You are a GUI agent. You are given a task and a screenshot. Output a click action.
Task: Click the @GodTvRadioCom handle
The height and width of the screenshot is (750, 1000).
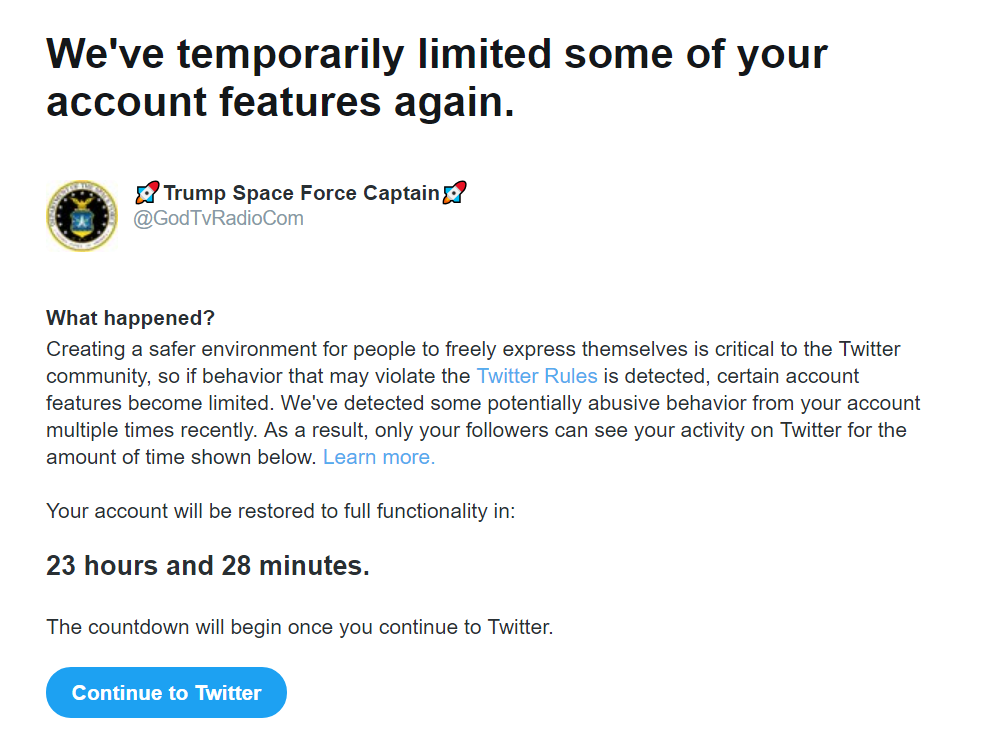218,218
